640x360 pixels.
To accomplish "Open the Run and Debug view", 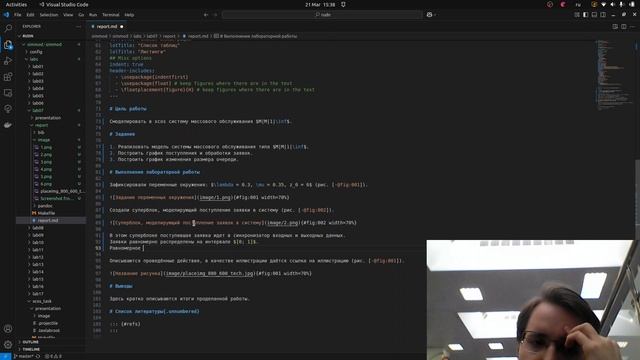I will click(8, 61).
